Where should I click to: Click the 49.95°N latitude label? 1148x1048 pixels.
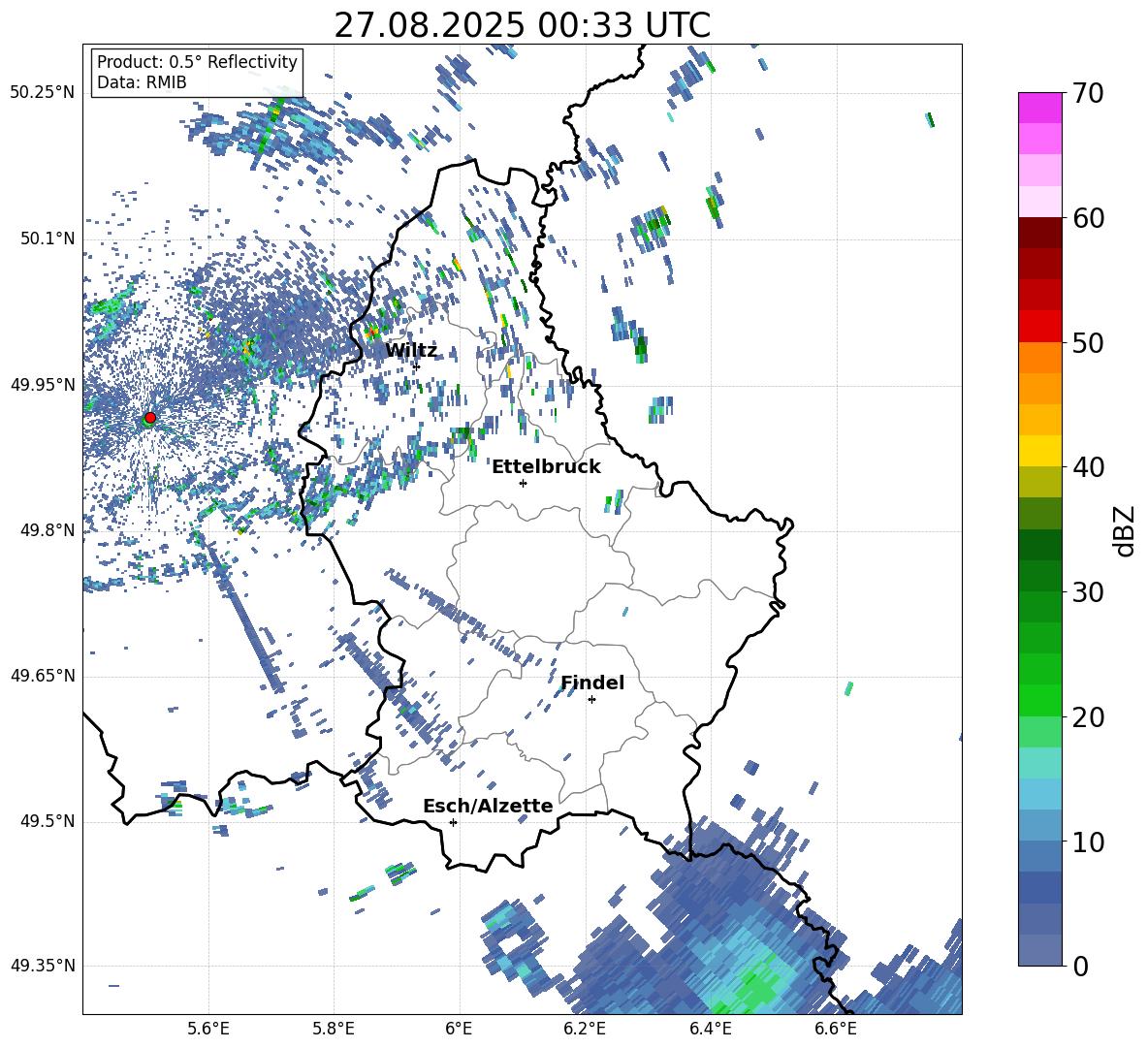click(x=43, y=385)
